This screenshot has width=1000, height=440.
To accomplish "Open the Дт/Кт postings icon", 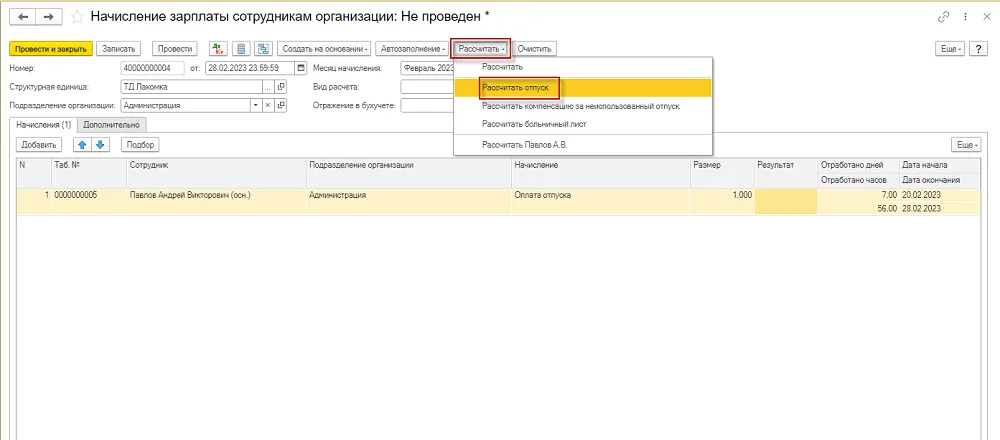I will coord(219,48).
